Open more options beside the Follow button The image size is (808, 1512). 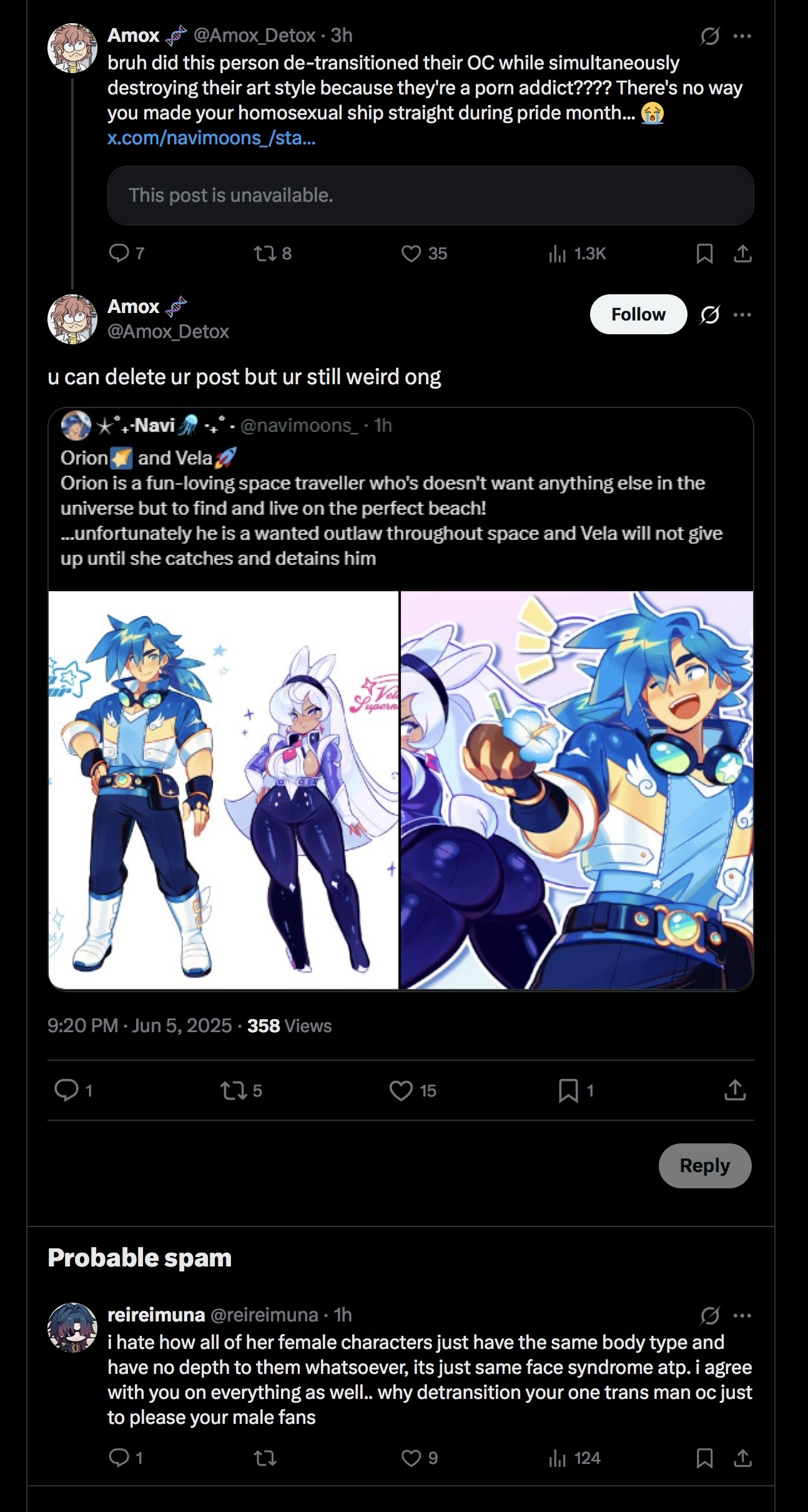(742, 314)
